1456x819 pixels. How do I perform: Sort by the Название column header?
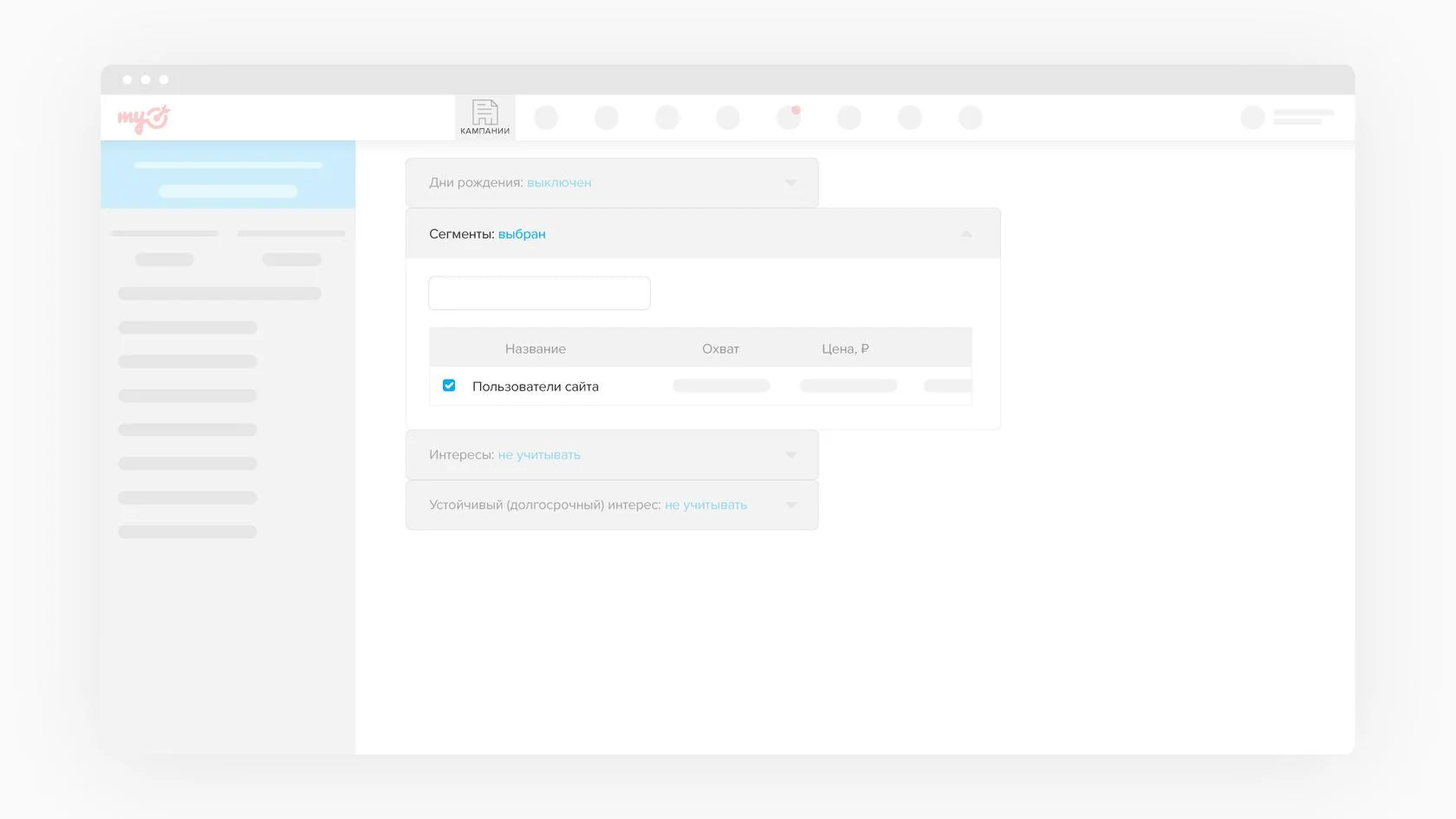point(535,348)
